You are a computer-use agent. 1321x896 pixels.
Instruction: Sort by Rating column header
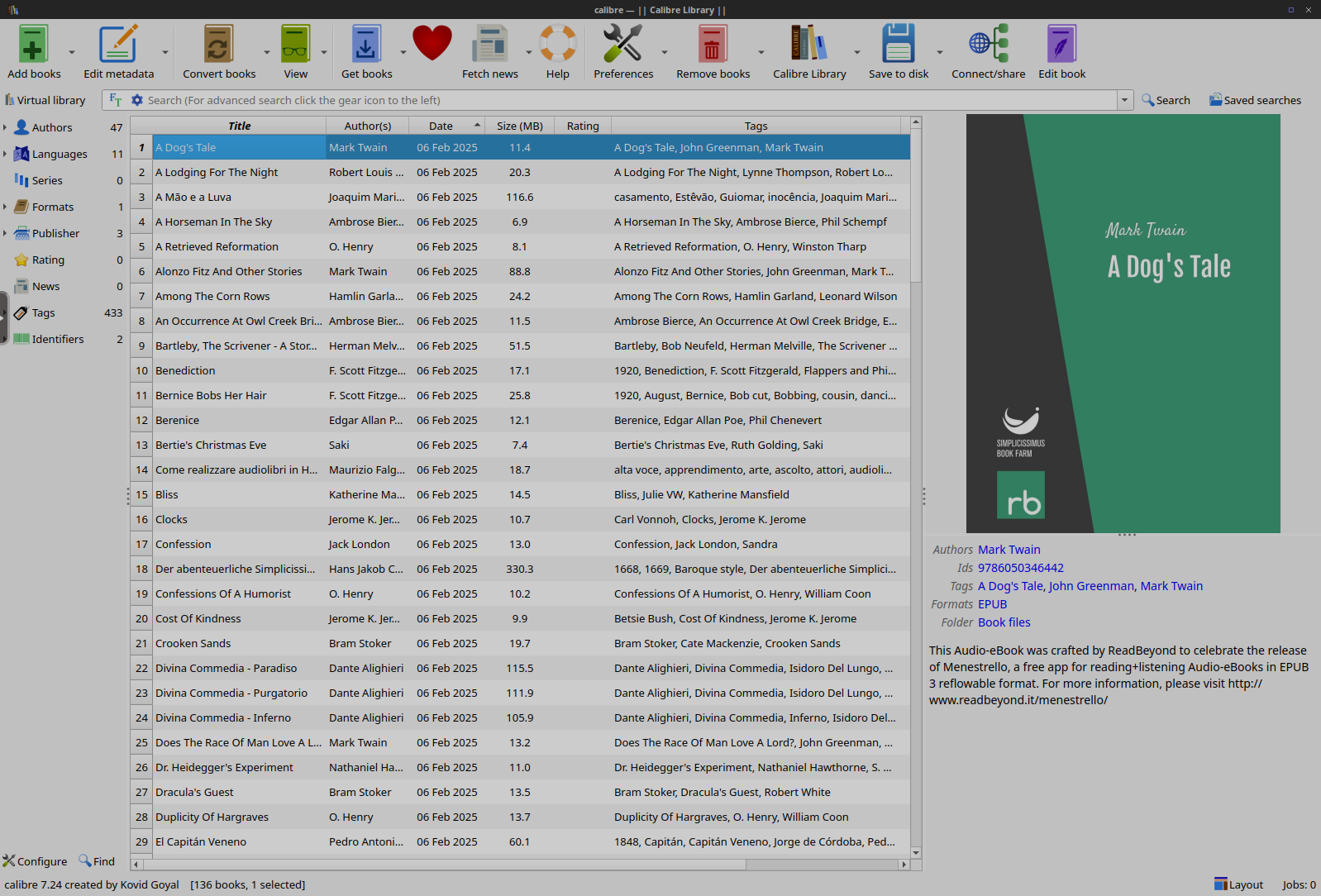[583, 126]
